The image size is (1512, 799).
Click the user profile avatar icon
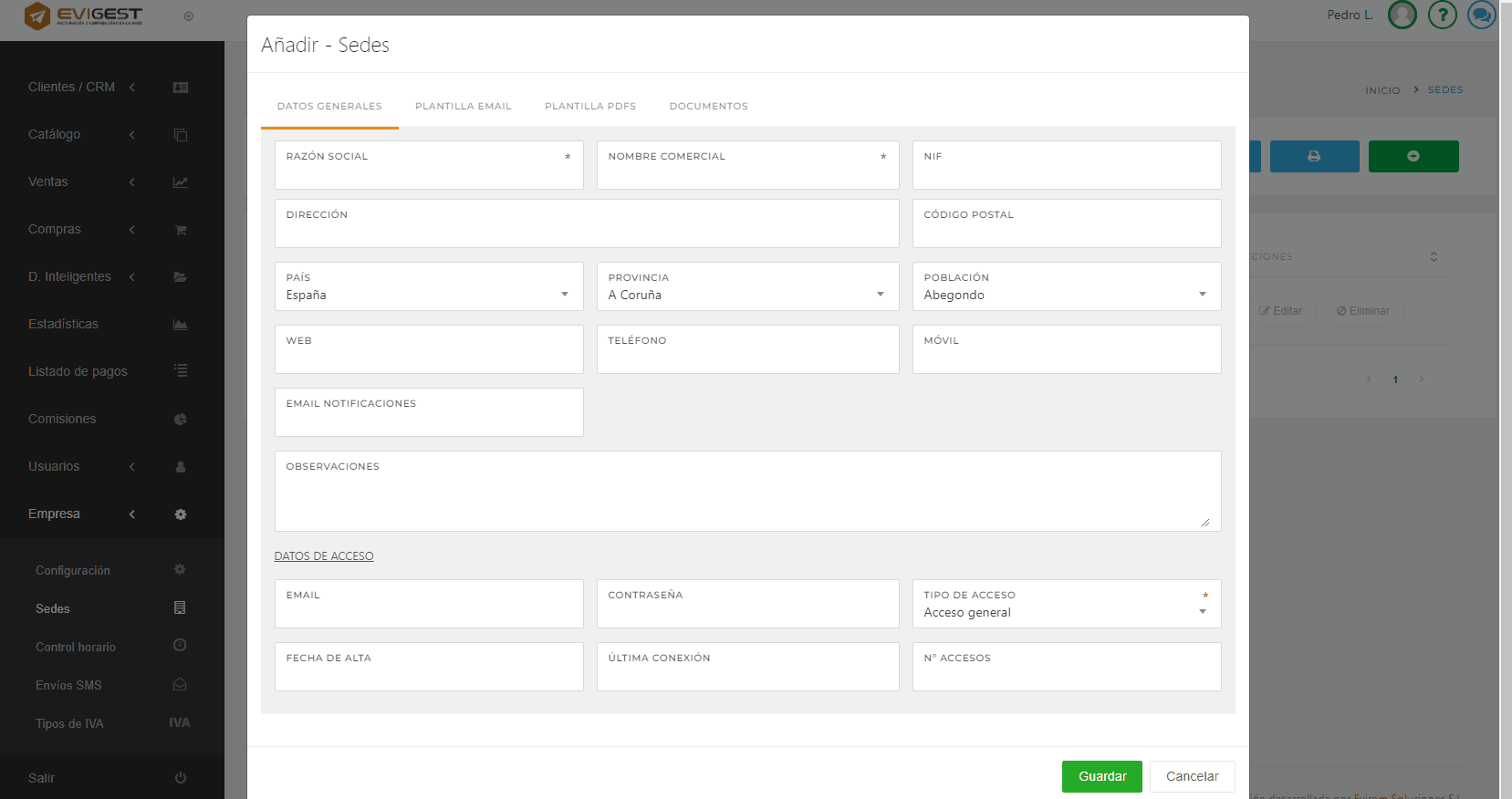point(1402,16)
